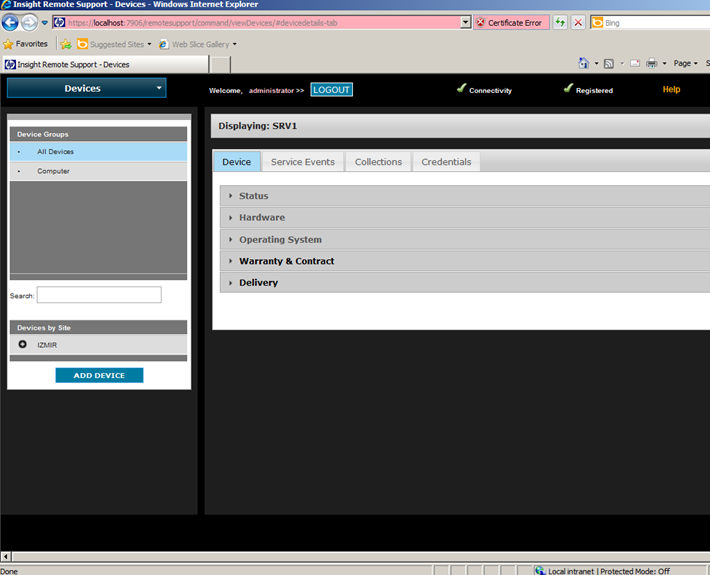Switch to the Credentials tab
Viewport: 710px width, 575px height.
[x=446, y=162]
